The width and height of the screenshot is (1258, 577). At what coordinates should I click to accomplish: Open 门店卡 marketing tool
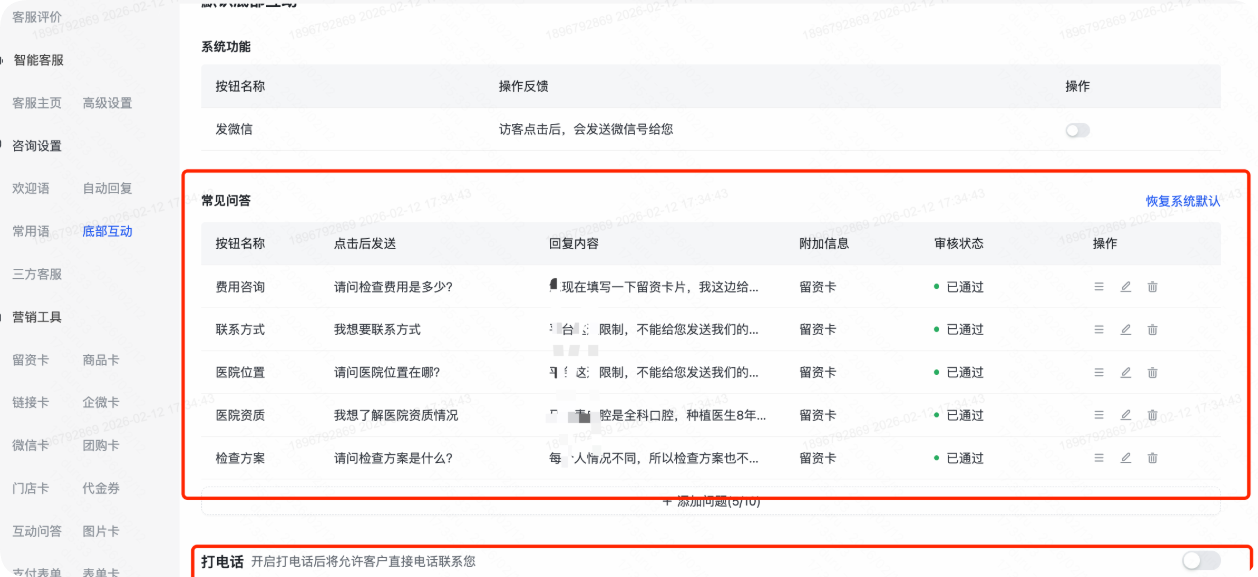31,488
